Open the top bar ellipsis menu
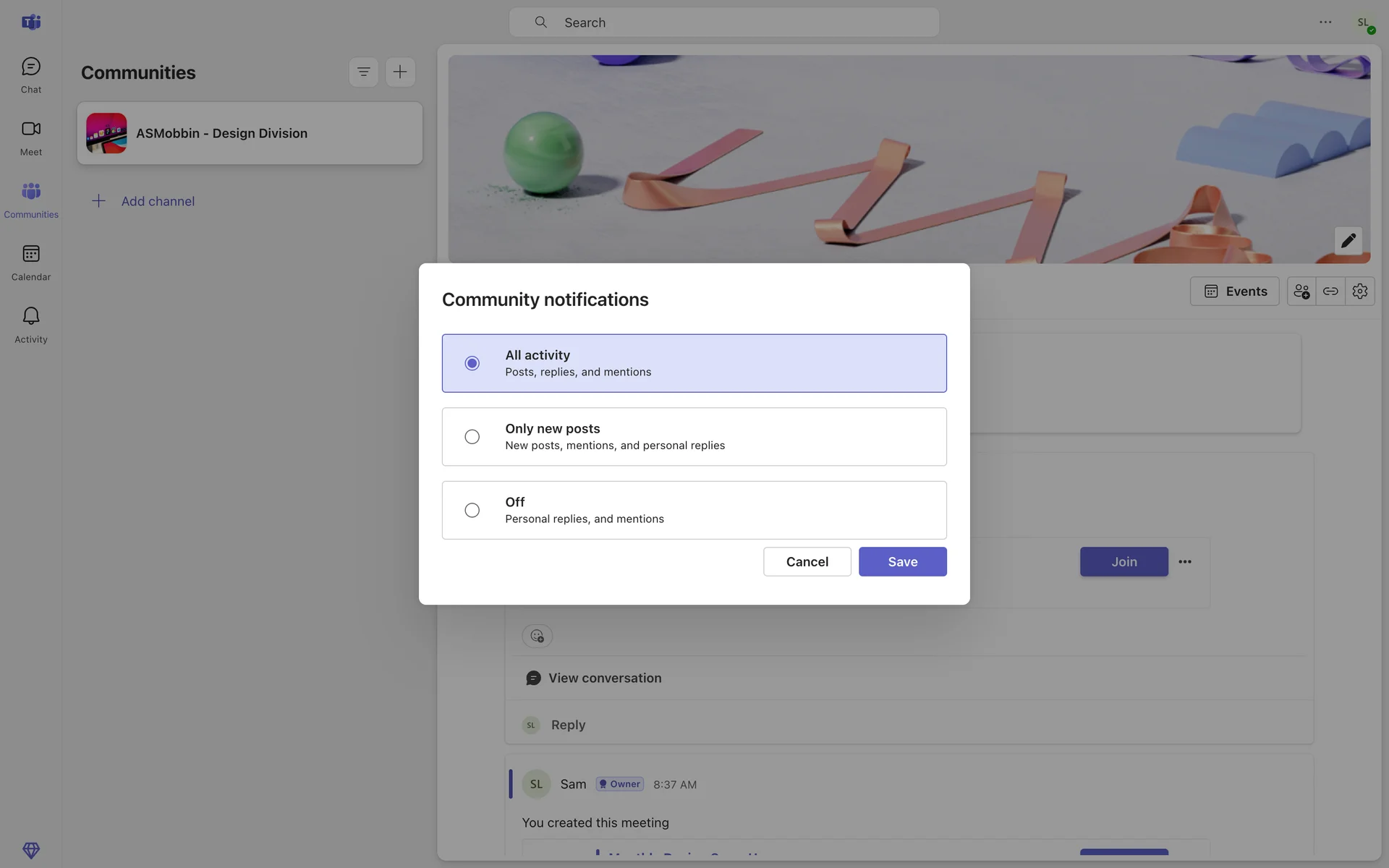 click(x=1325, y=22)
